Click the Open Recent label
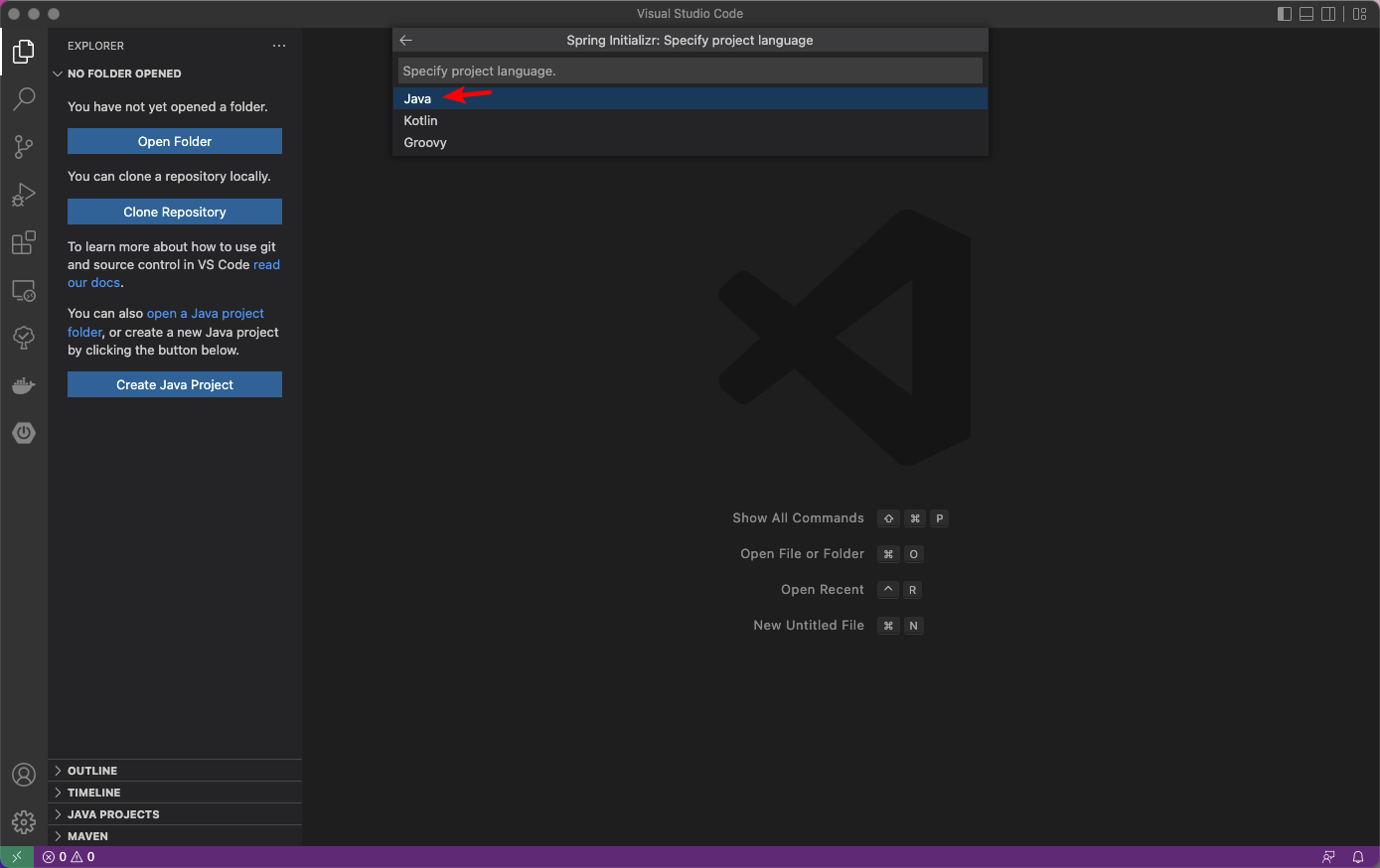Viewport: 1380px width, 868px height. point(823,590)
